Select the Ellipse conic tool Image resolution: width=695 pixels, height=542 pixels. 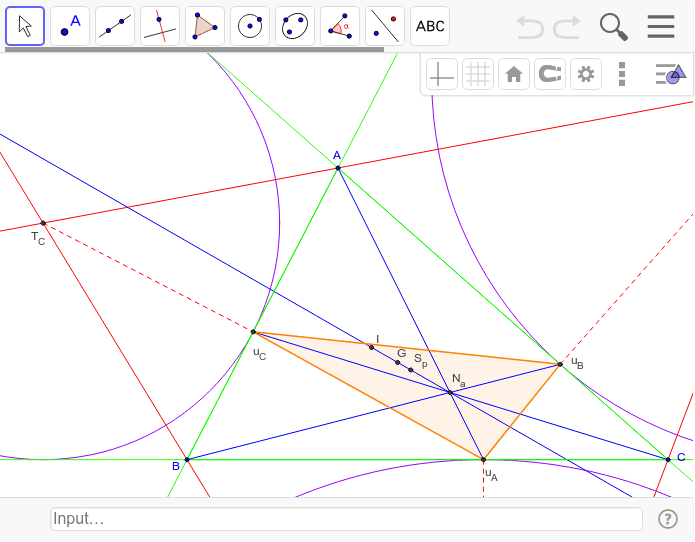pyautogui.click(x=295, y=26)
